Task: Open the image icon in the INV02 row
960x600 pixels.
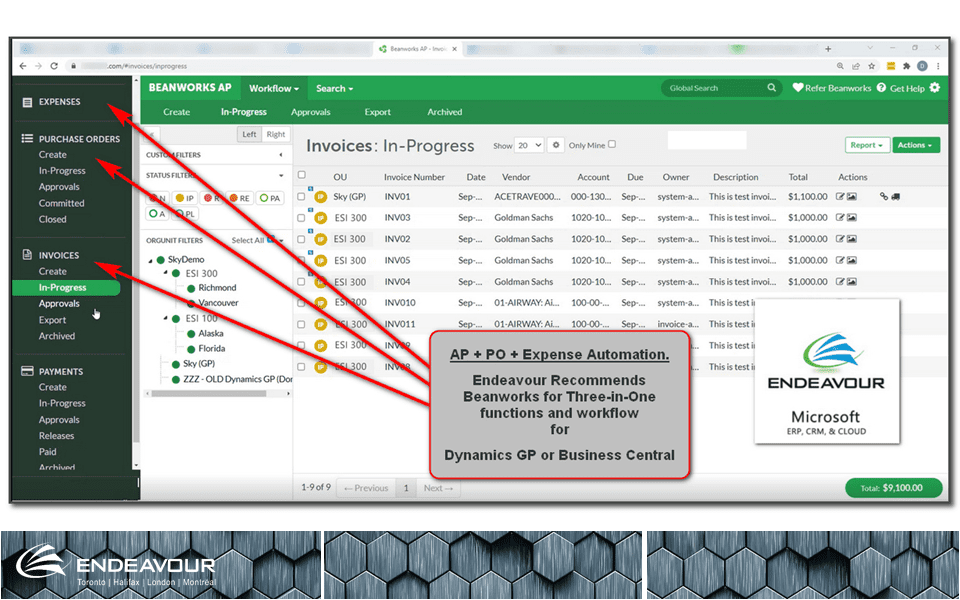Action: (852, 239)
